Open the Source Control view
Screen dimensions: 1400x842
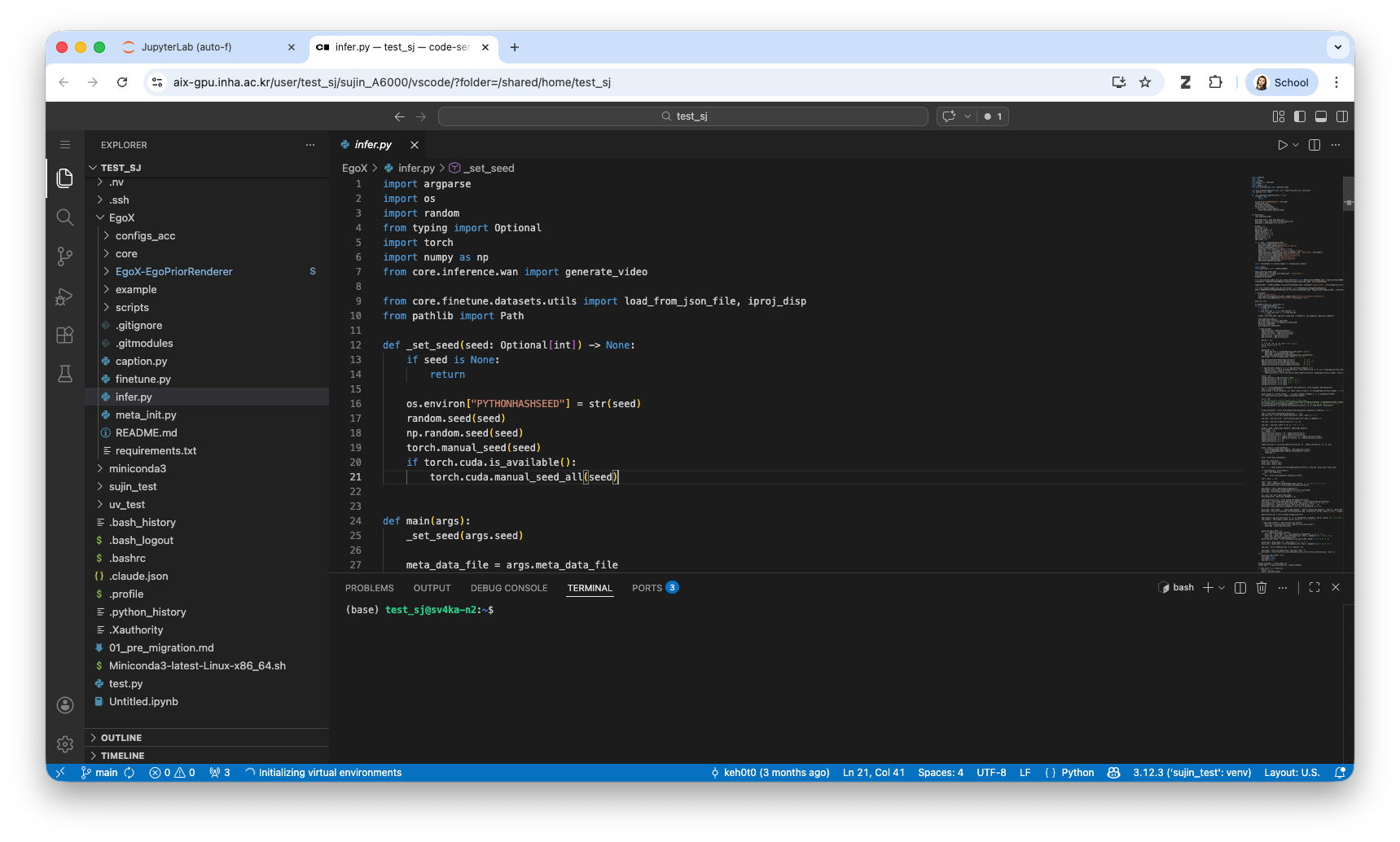65,257
